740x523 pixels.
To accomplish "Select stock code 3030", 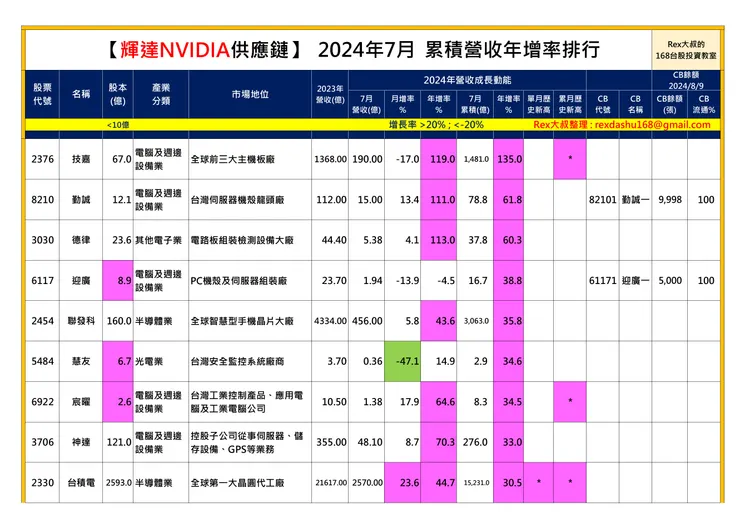I will (42, 240).
